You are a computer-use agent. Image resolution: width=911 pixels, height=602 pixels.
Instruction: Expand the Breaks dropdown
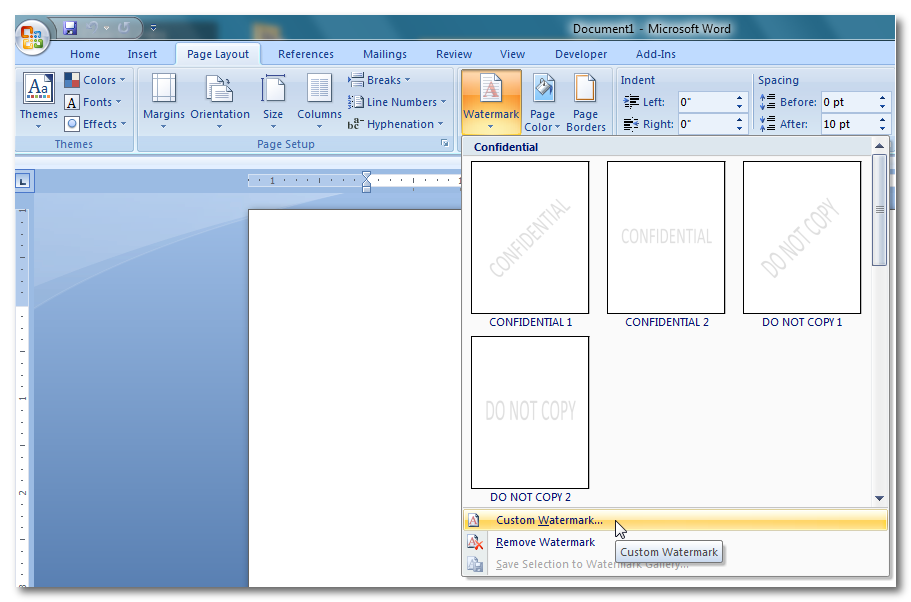(380, 80)
